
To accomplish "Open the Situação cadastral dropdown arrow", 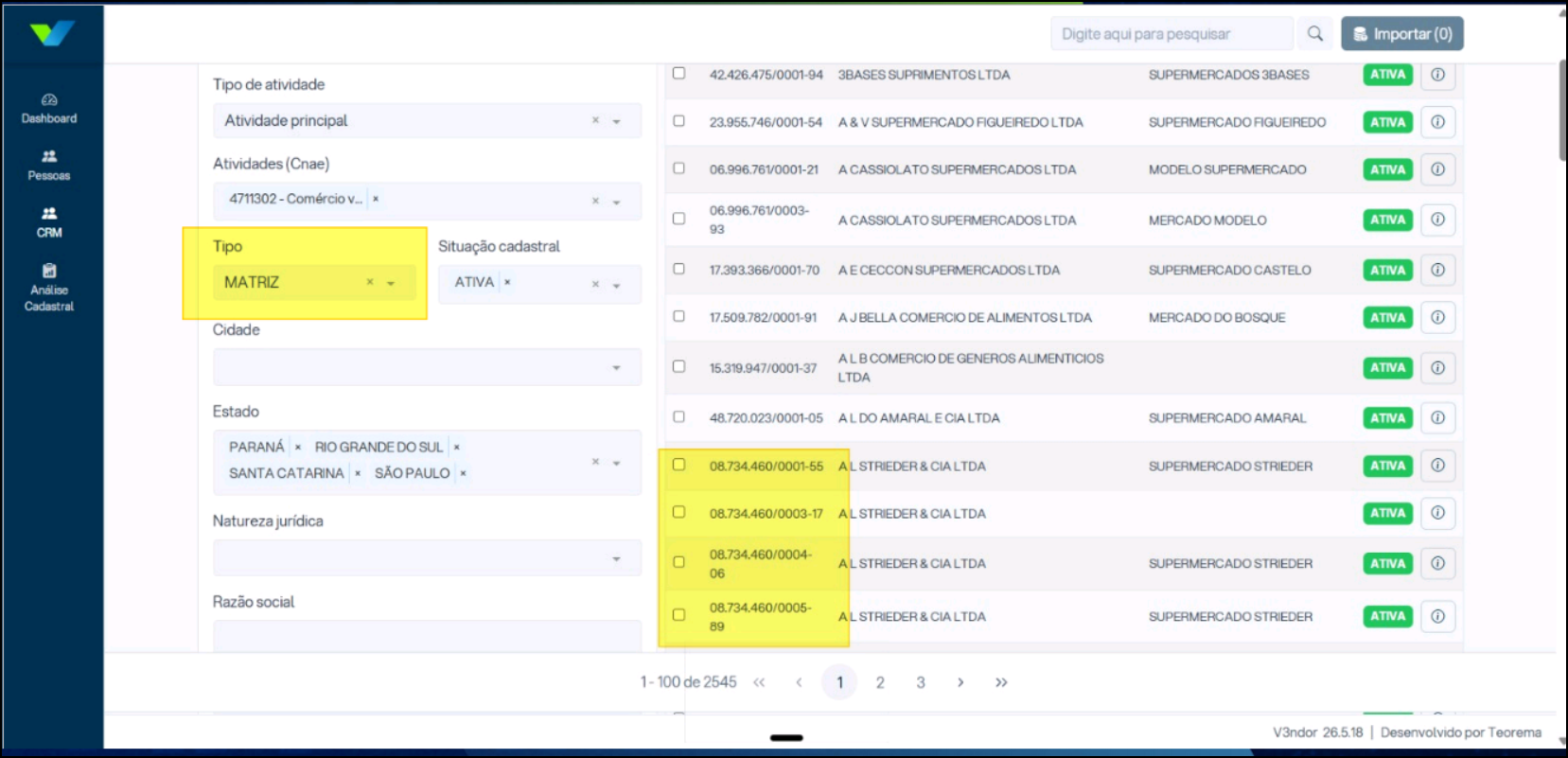I will pos(616,285).
